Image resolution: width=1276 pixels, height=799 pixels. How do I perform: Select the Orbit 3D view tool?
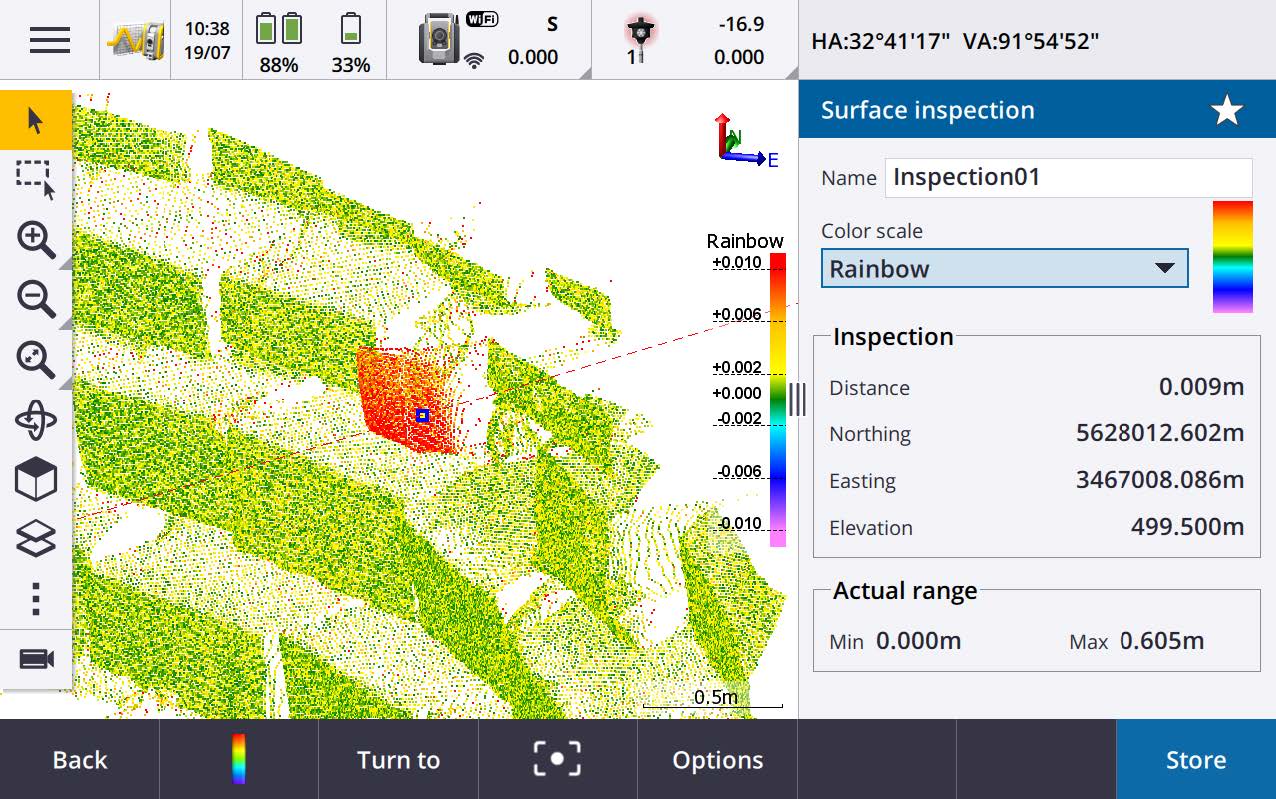36,420
